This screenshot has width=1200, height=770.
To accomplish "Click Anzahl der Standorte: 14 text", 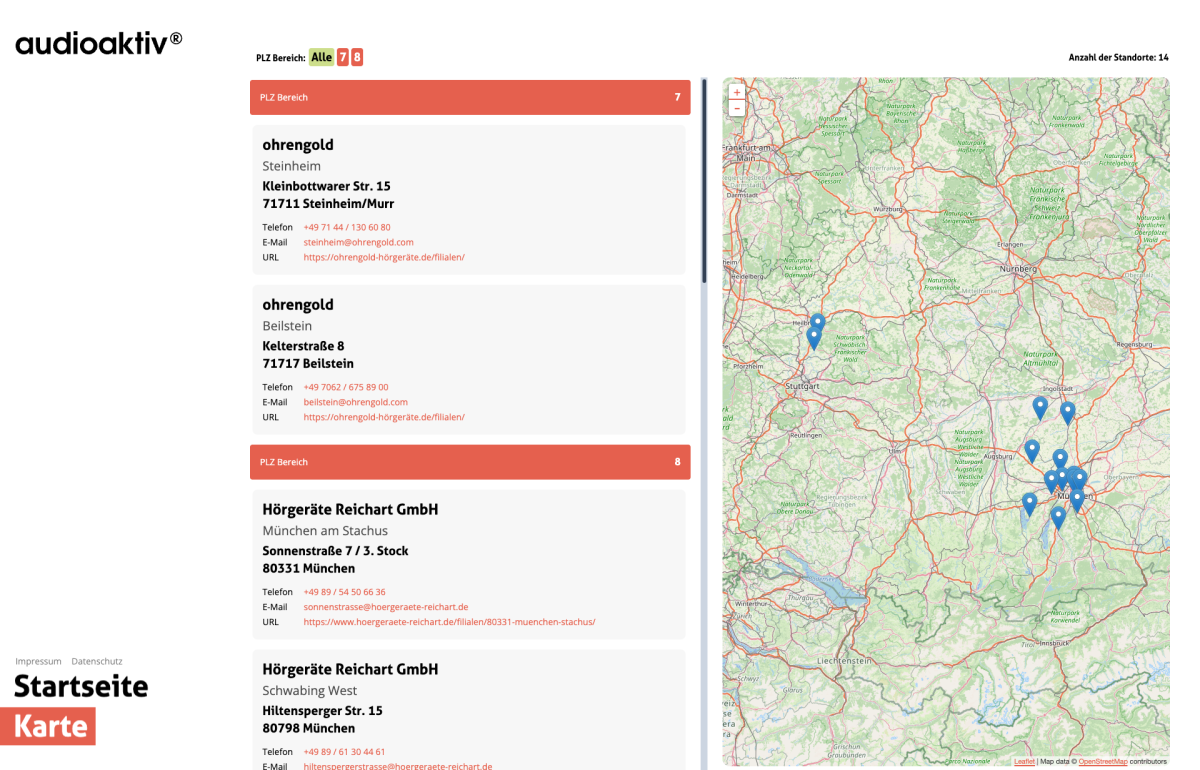I will pos(1118,57).
